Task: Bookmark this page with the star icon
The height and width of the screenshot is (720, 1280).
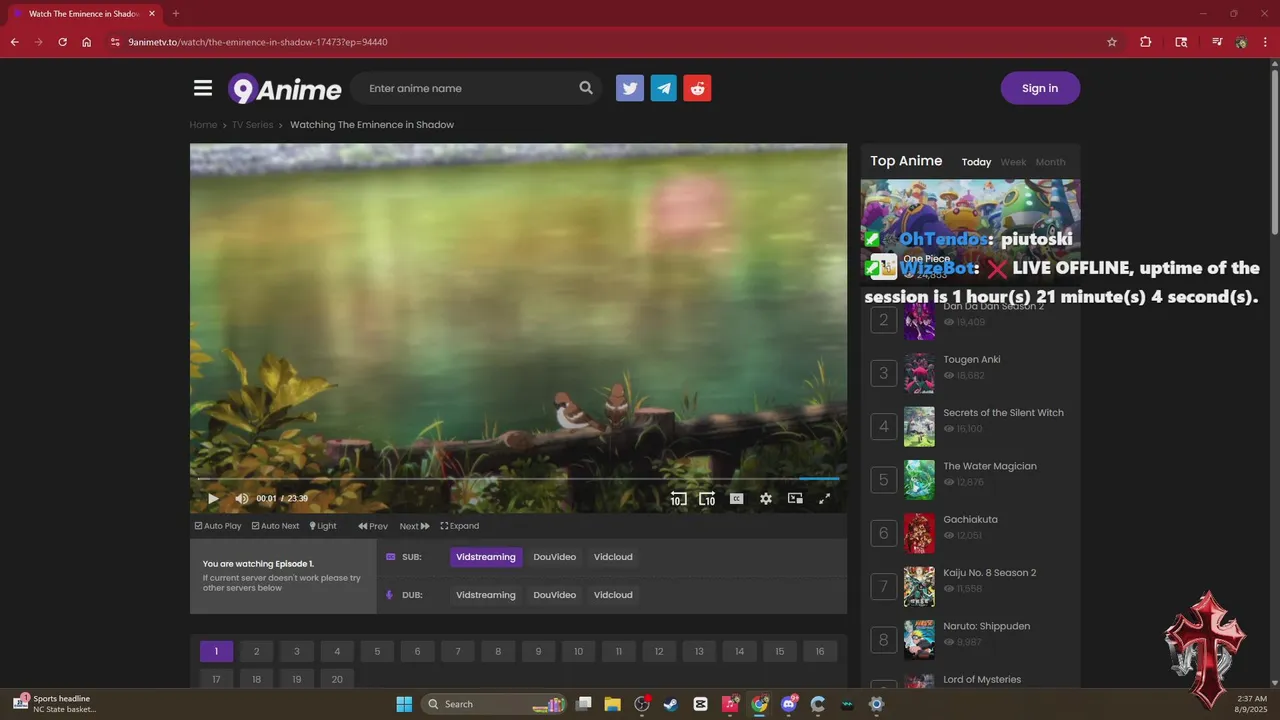Action: click(1112, 42)
